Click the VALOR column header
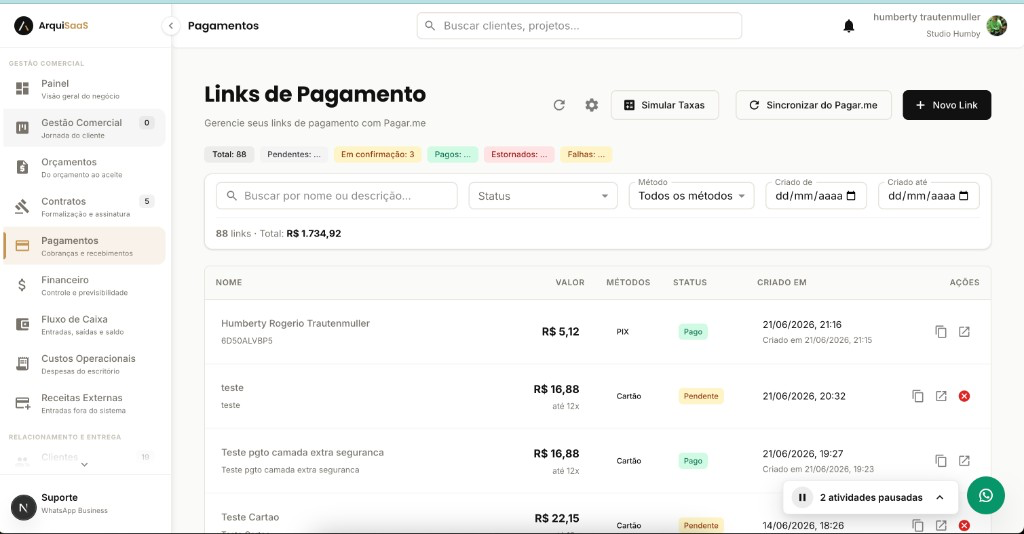This screenshot has width=1024, height=534. click(570, 283)
